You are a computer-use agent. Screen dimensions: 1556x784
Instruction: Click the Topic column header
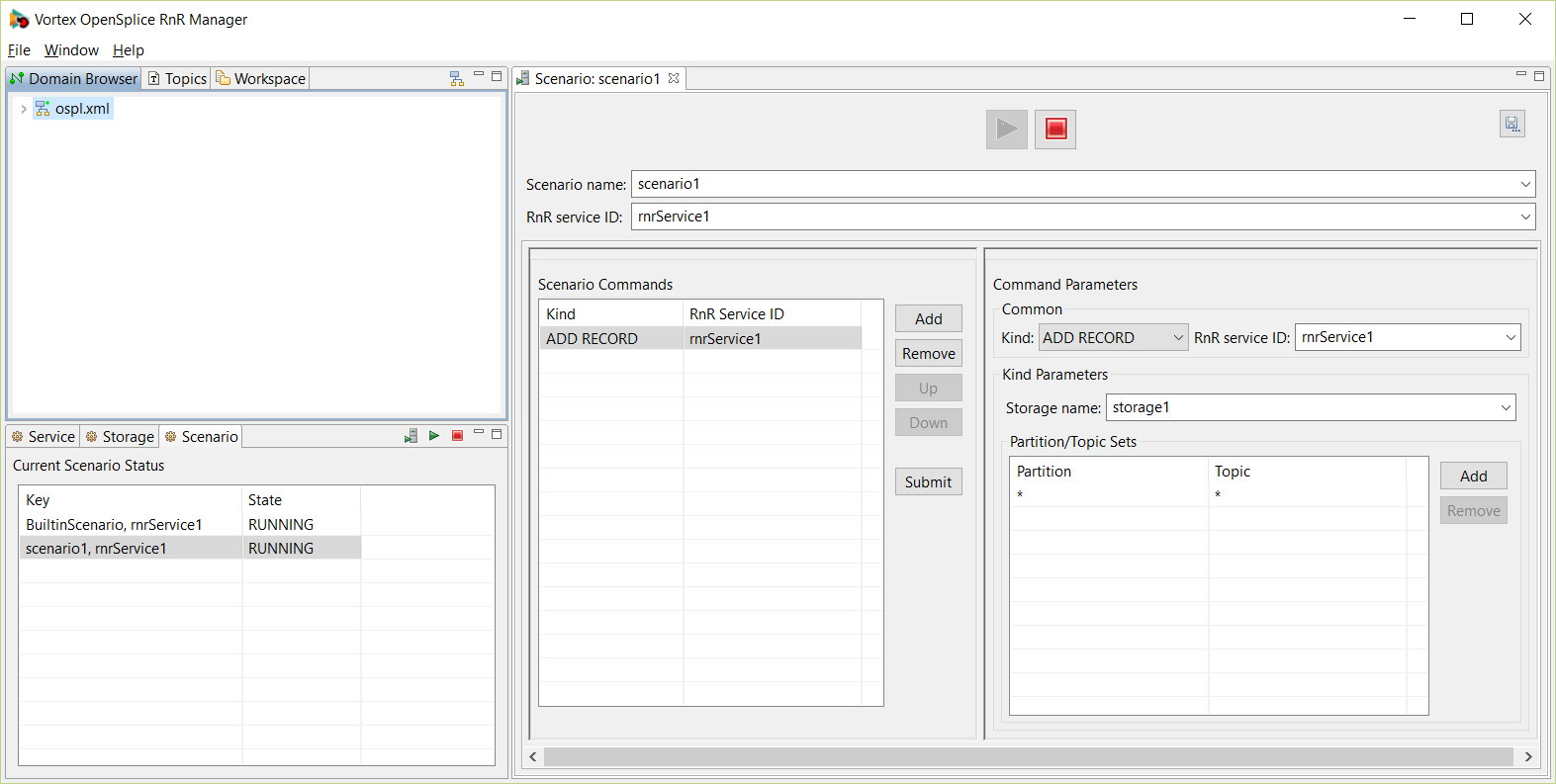coord(1308,471)
